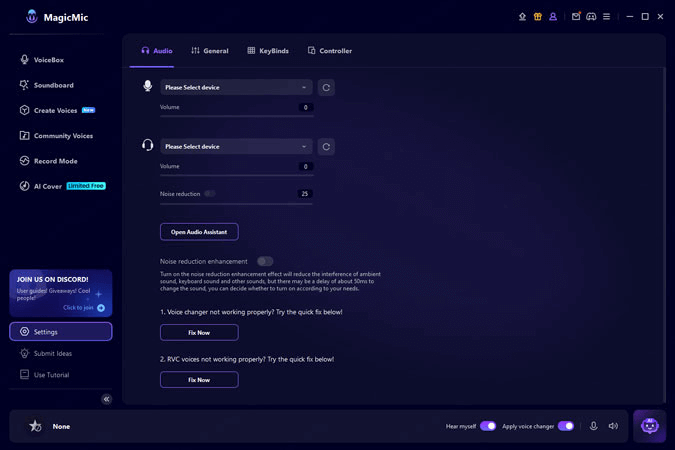Open the mail messages icon
Image resolution: width=675 pixels, height=450 pixels.
(576, 16)
